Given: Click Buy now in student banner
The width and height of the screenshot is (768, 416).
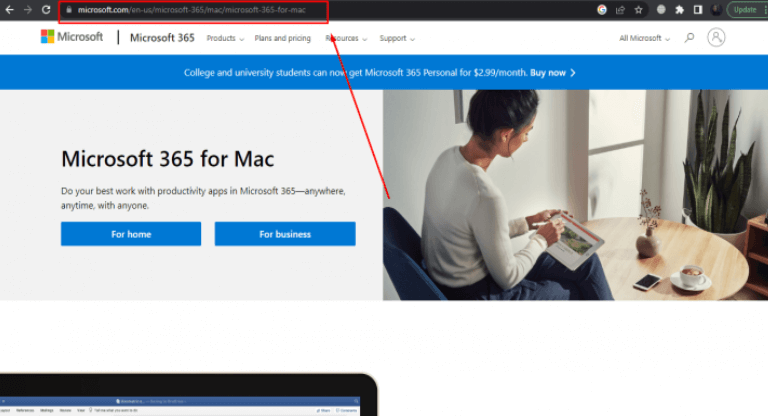Looking at the screenshot, I should click(552, 73).
